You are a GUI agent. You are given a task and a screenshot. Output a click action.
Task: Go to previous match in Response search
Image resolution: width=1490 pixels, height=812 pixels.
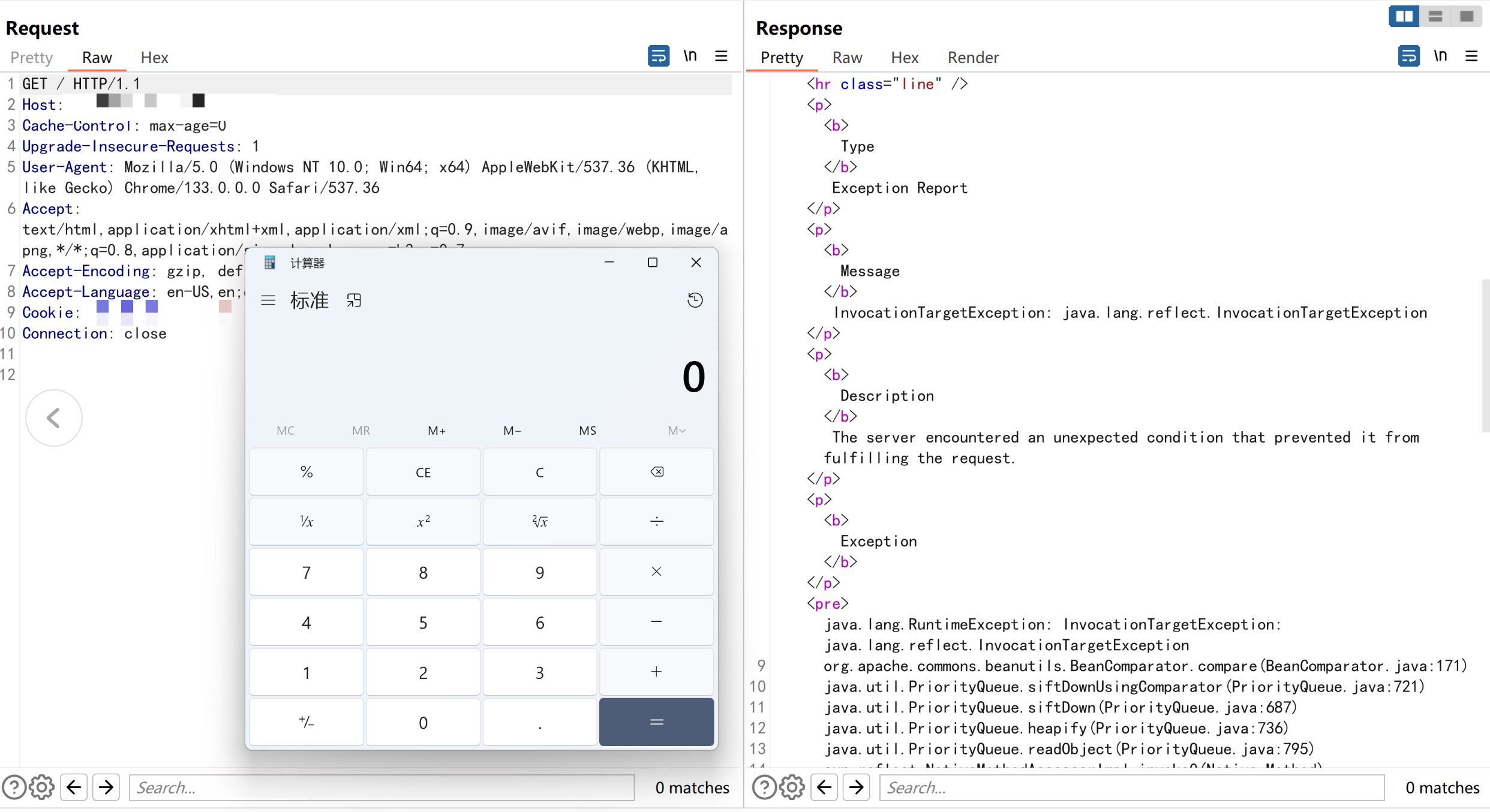pyautogui.click(x=824, y=787)
